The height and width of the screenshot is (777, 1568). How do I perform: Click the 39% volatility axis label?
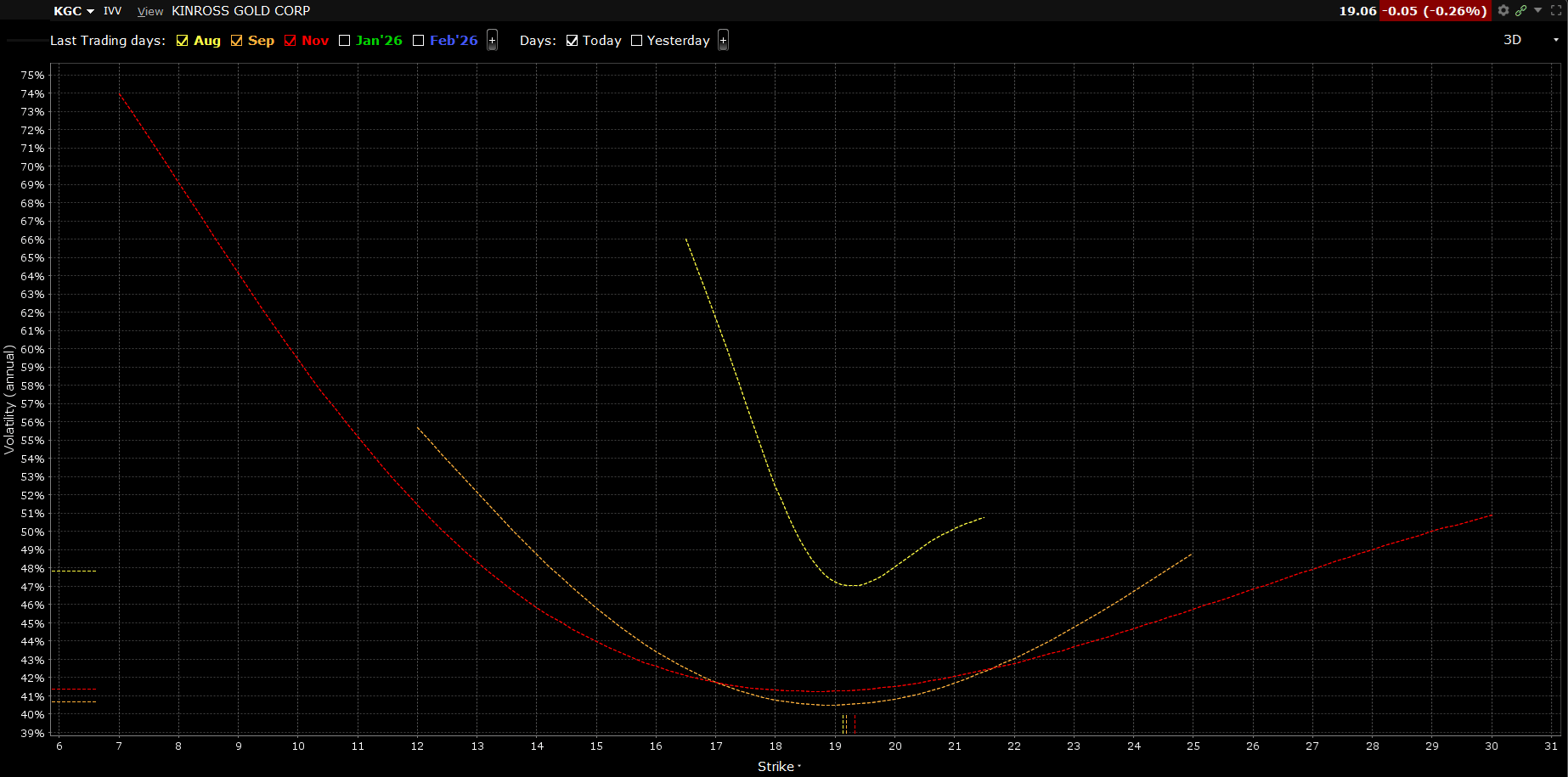pyautogui.click(x=33, y=734)
